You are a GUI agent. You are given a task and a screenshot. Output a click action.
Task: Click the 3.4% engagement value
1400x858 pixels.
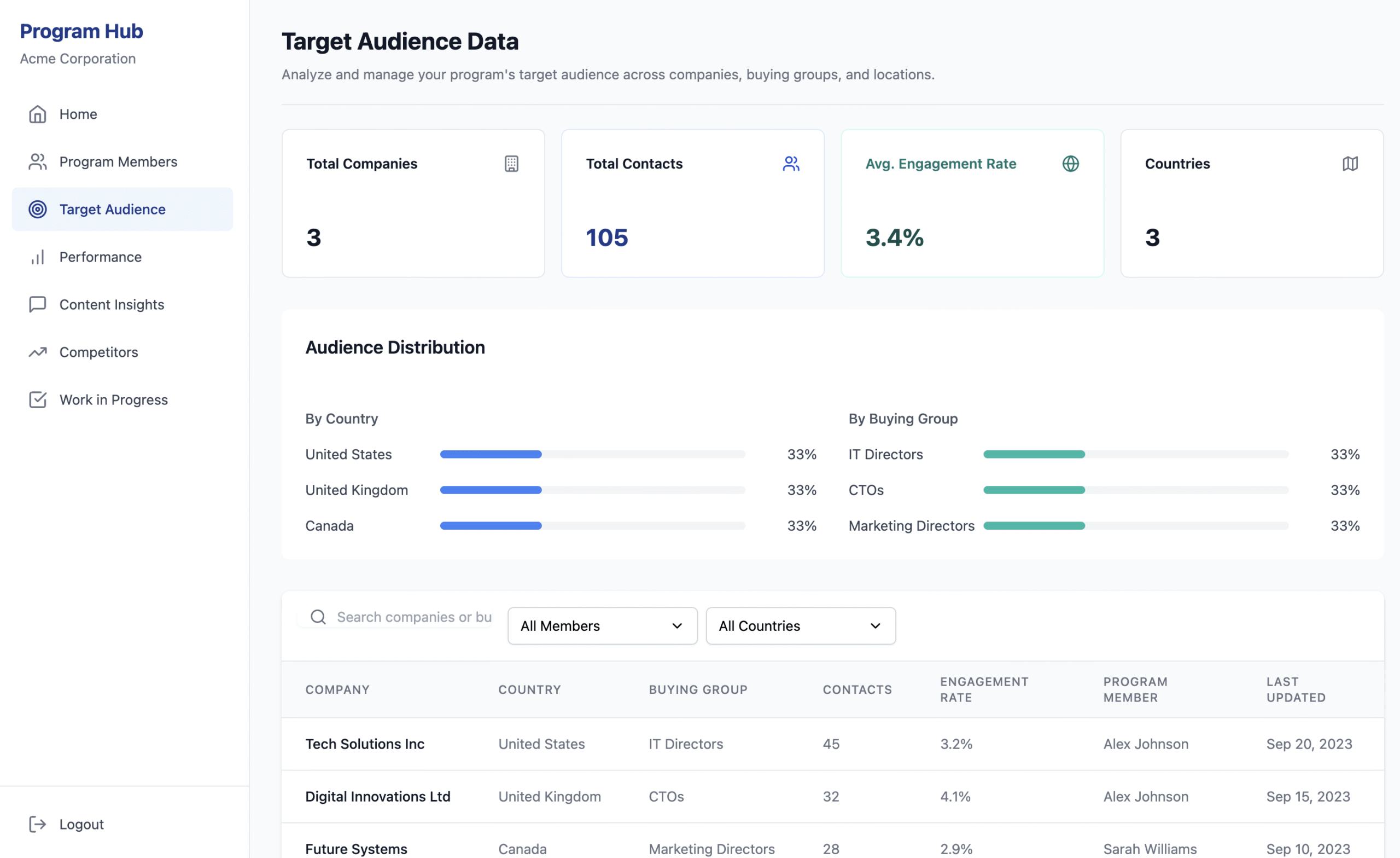click(894, 237)
